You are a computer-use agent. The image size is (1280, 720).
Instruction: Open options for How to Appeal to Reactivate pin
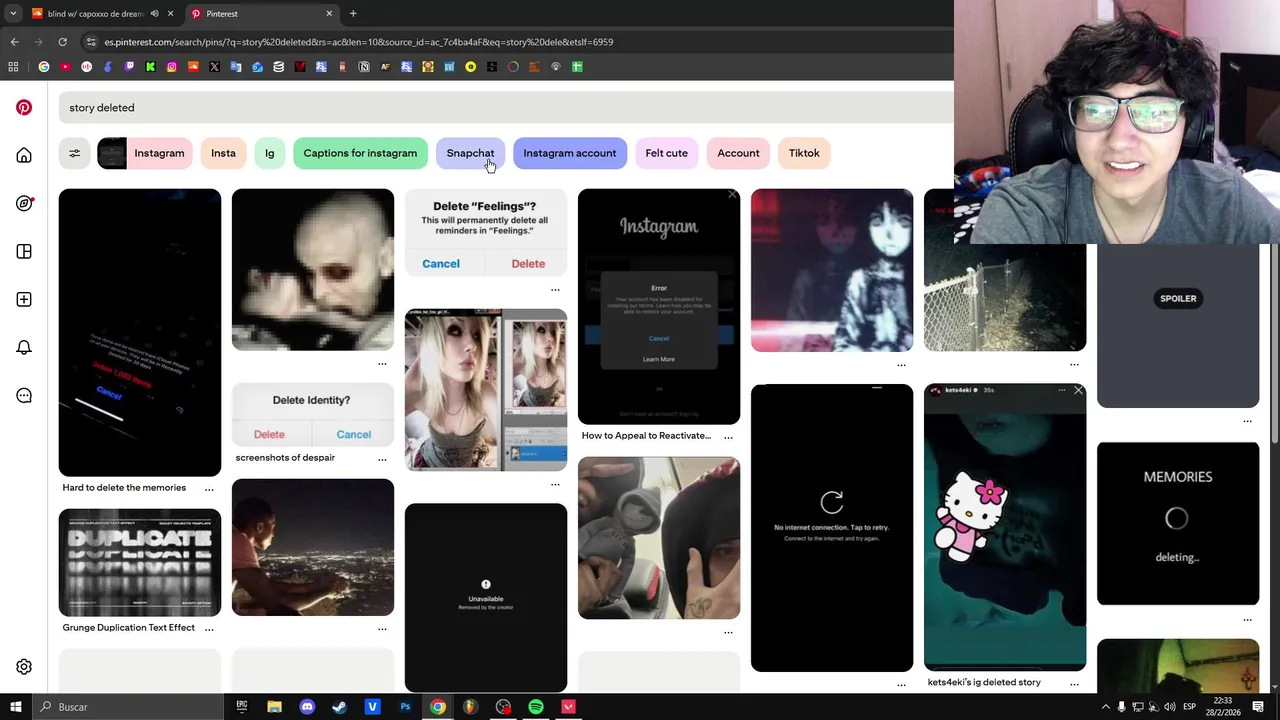tap(728, 437)
